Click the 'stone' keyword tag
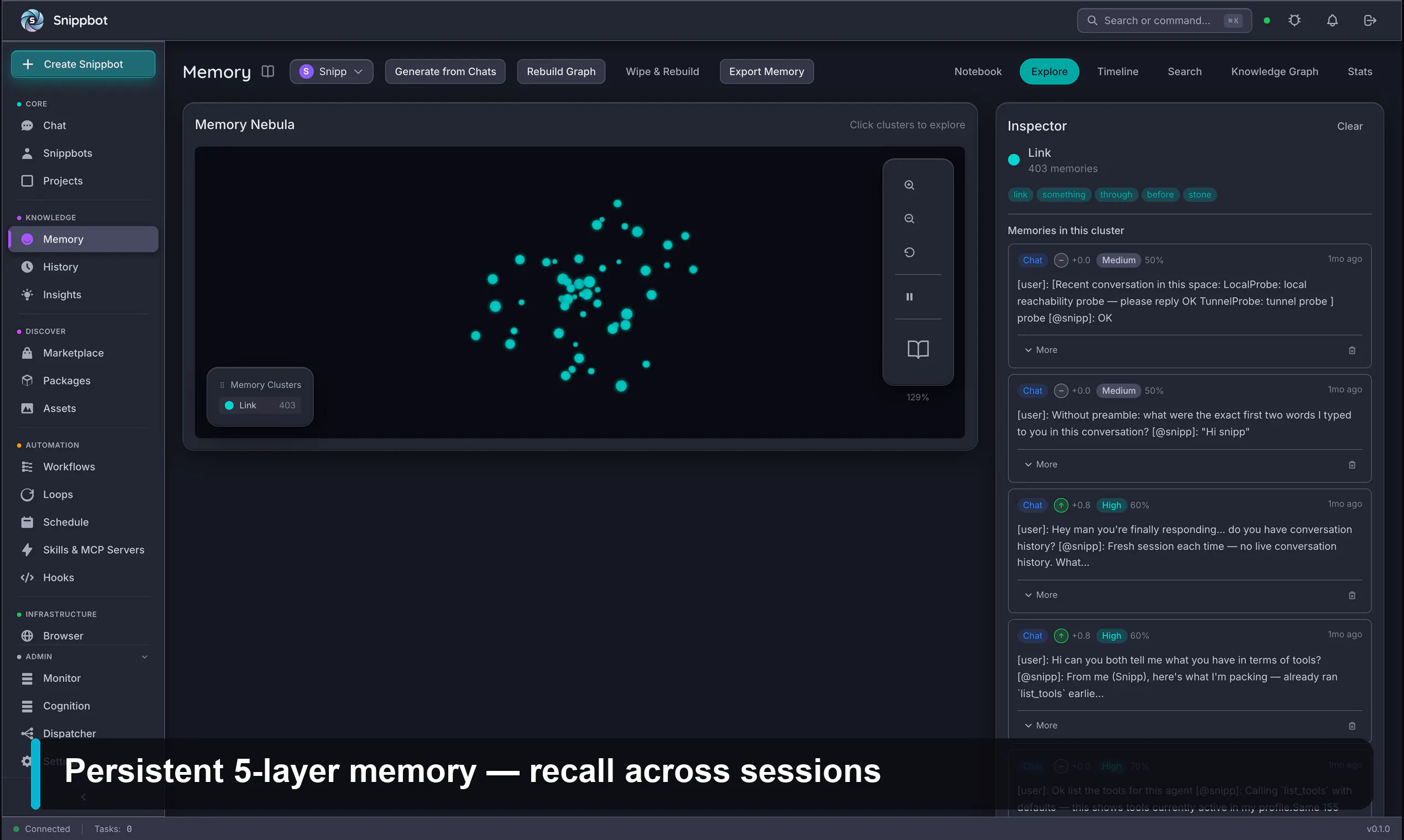This screenshot has height=840, width=1404. 1199,195
